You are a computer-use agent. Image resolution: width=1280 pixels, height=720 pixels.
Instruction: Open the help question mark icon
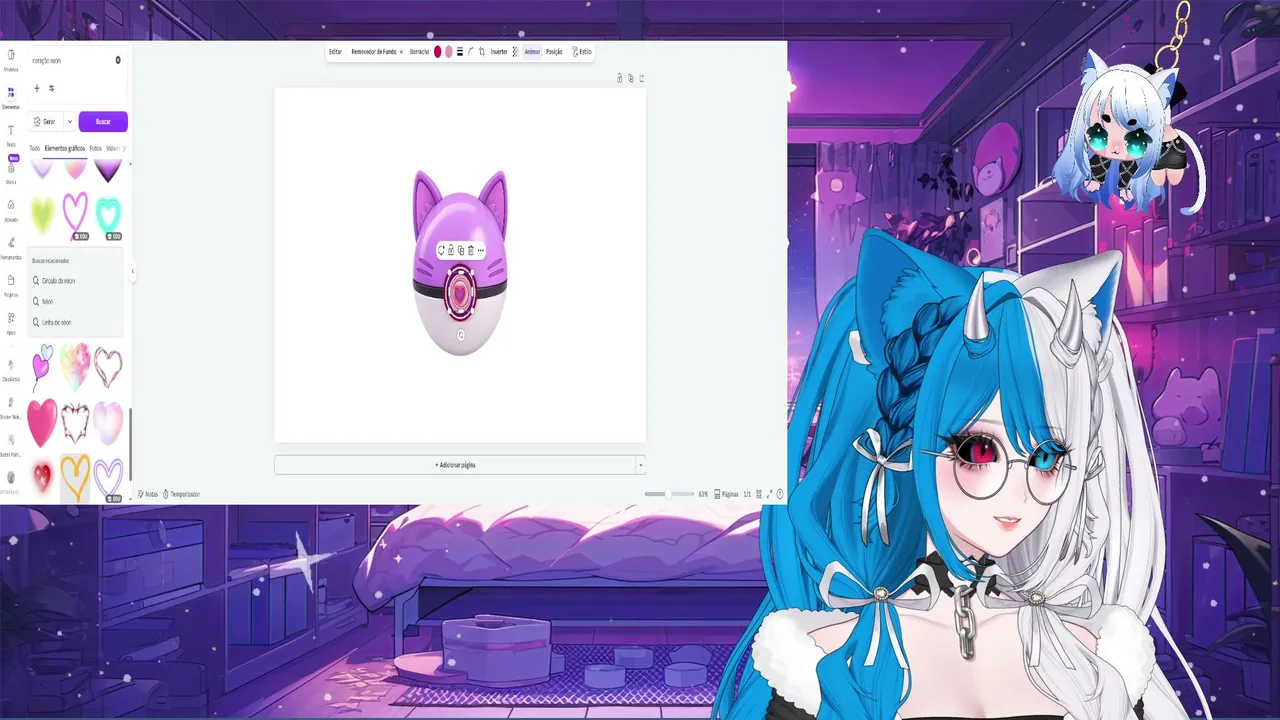[780, 494]
